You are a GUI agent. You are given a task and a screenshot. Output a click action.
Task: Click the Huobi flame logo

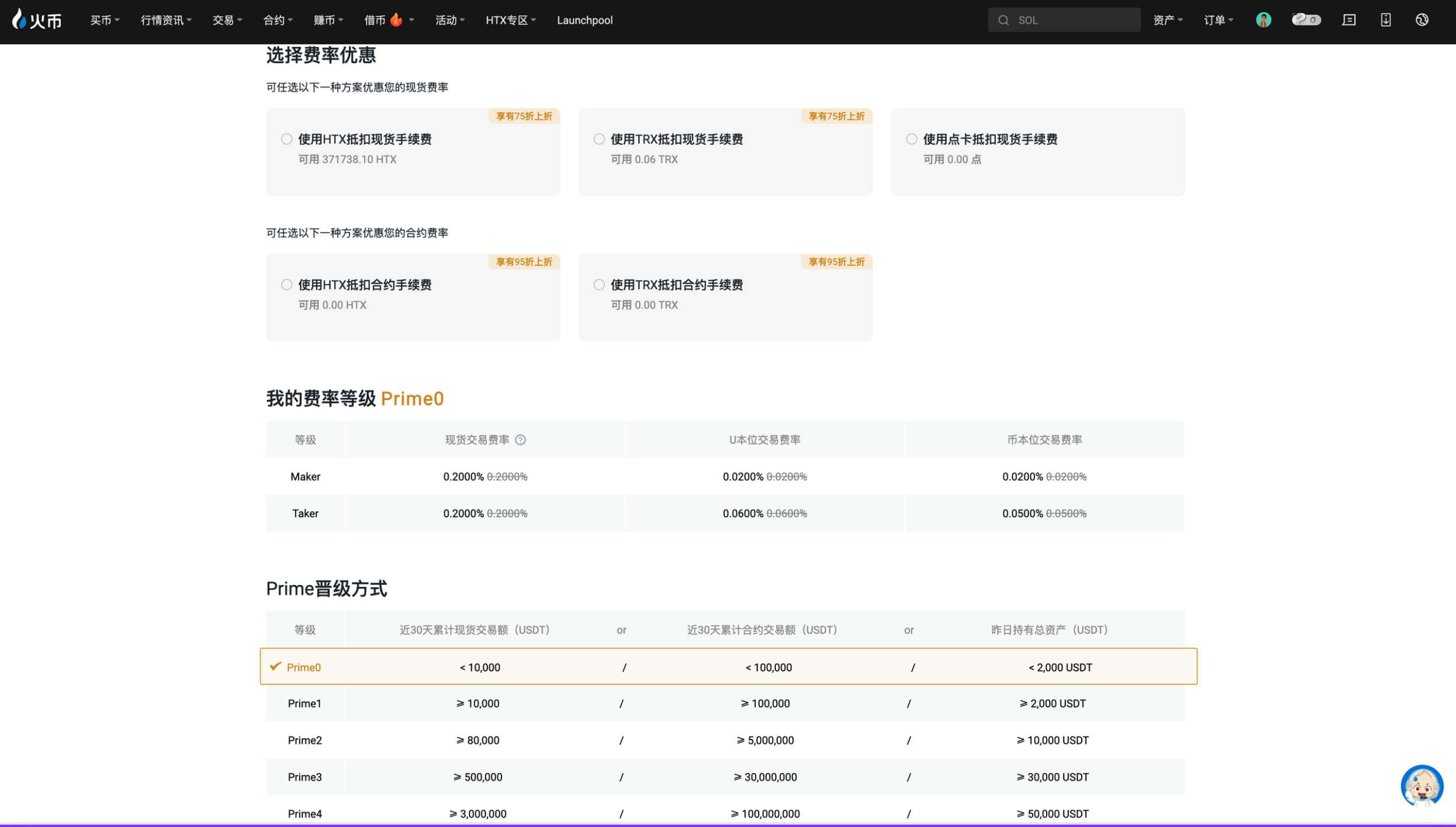(37, 20)
